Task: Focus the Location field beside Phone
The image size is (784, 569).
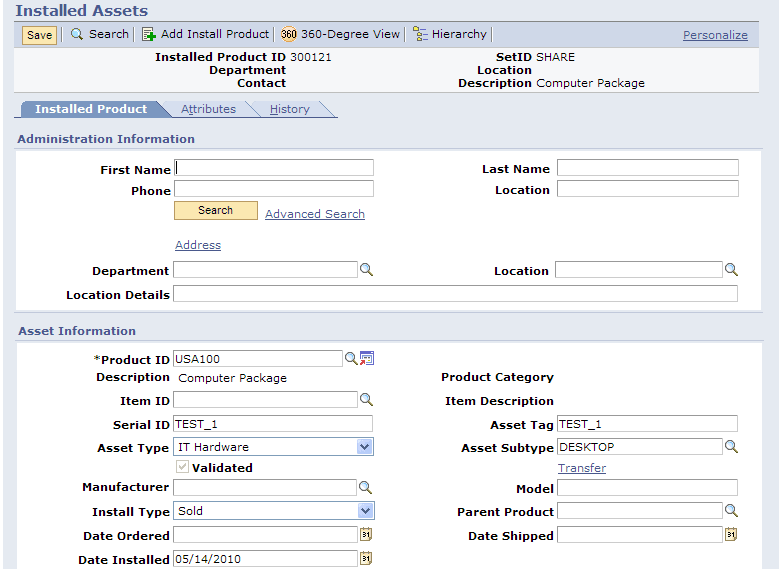Action: (x=648, y=188)
